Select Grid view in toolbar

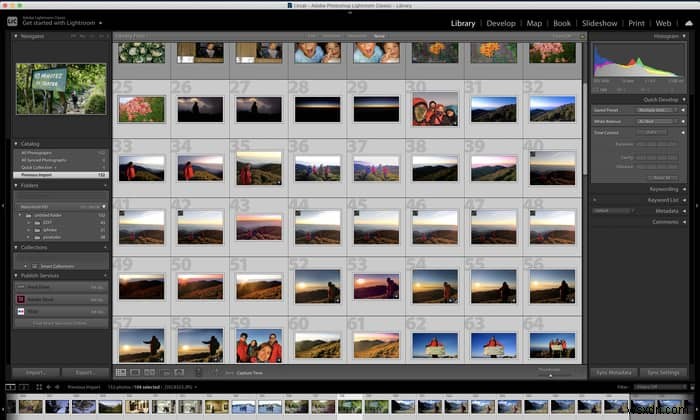pyautogui.click(x=121, y=372)
